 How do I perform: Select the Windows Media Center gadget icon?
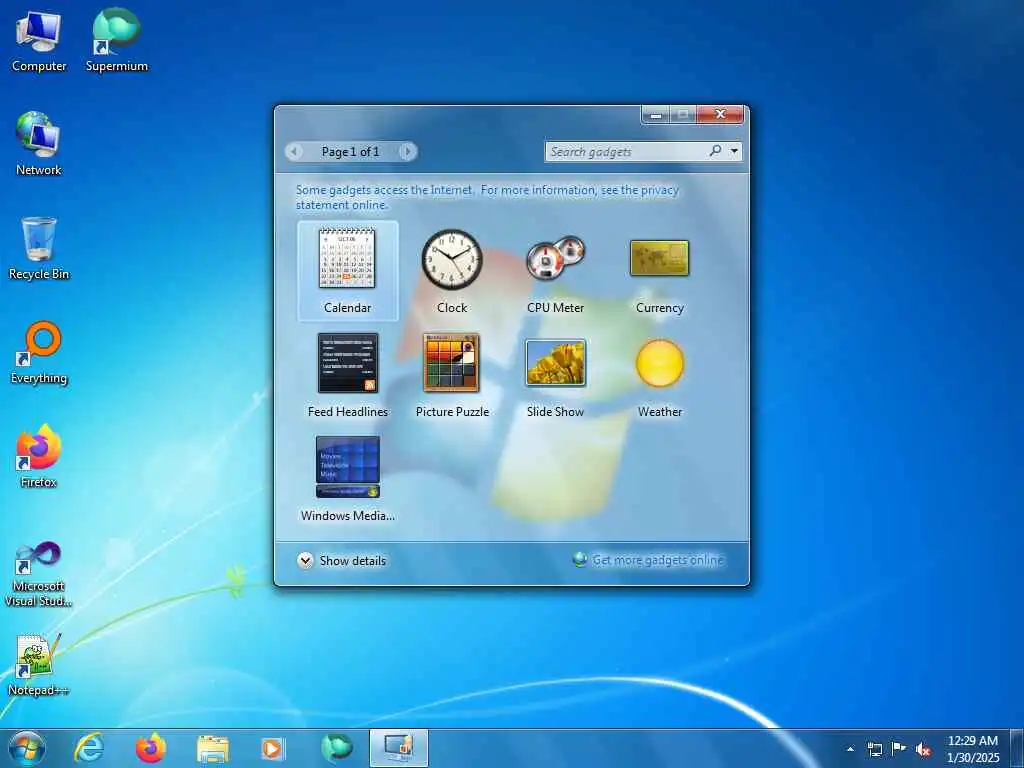(x=347, y=467)
